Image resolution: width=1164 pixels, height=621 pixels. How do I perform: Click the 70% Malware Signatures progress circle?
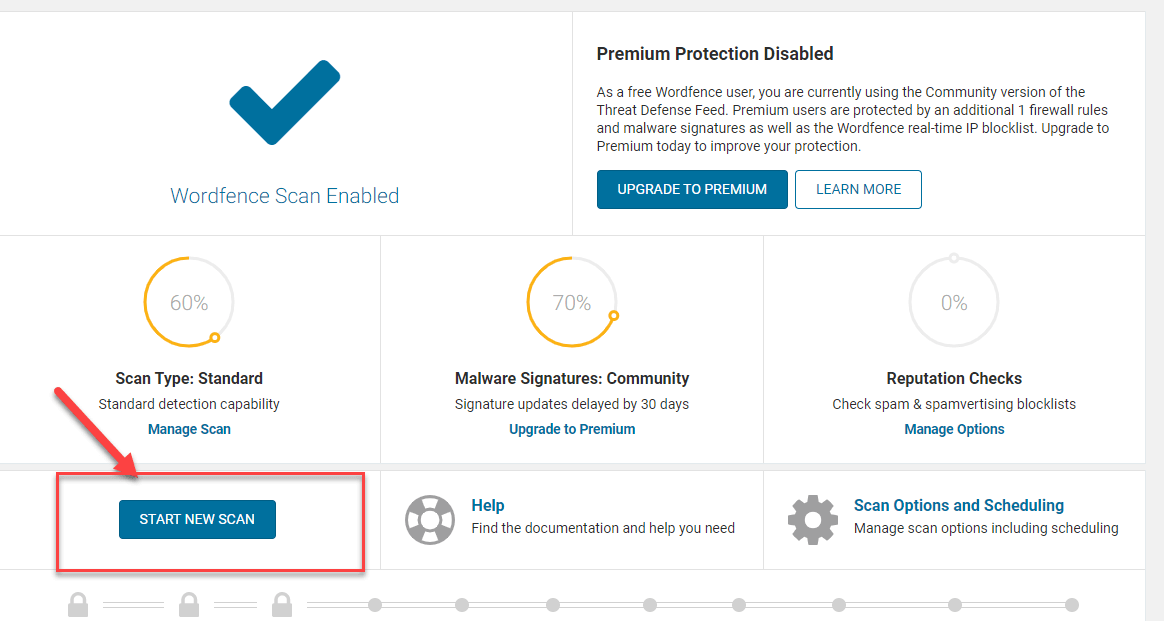572,302
